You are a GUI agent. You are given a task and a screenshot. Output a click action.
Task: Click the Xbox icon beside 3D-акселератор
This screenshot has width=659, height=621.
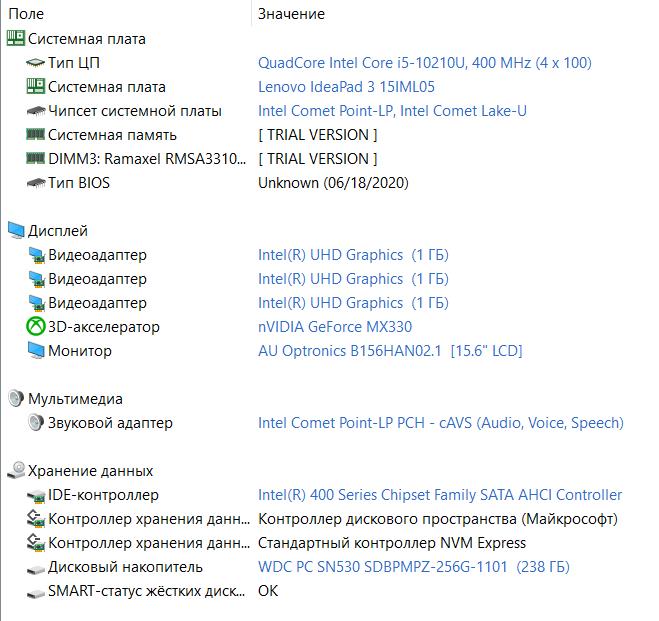(36, 326)
